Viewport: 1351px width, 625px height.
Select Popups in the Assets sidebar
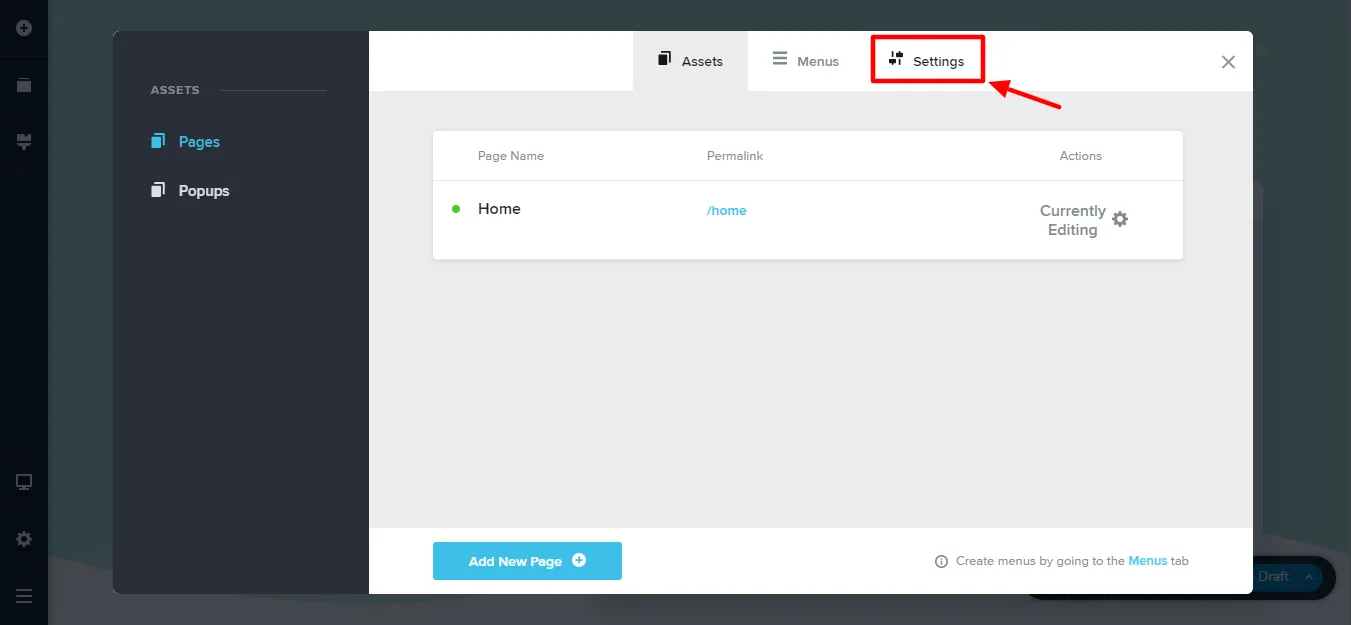(203, 191)
